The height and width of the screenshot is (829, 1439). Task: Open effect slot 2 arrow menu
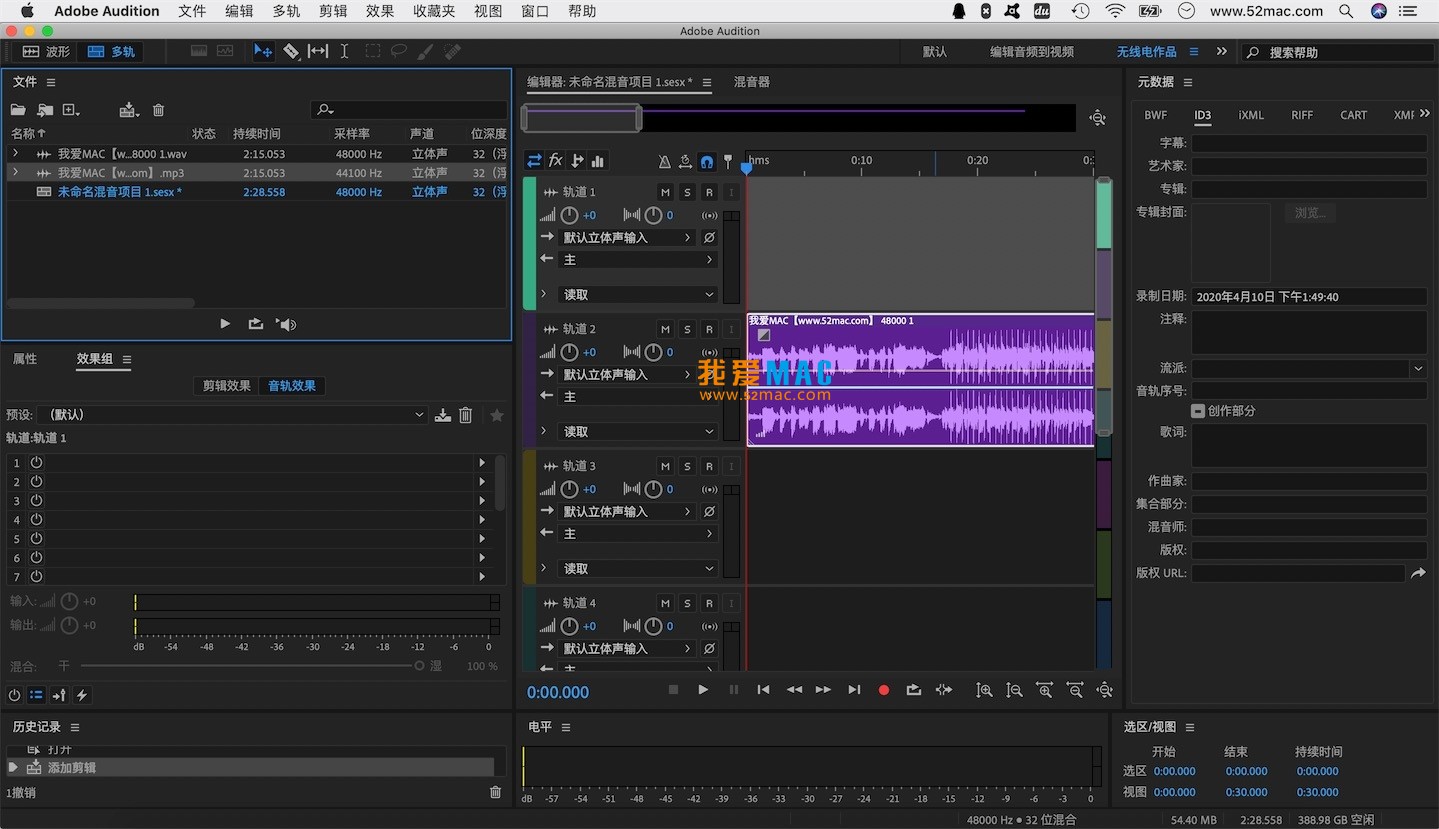pos(482,482)
